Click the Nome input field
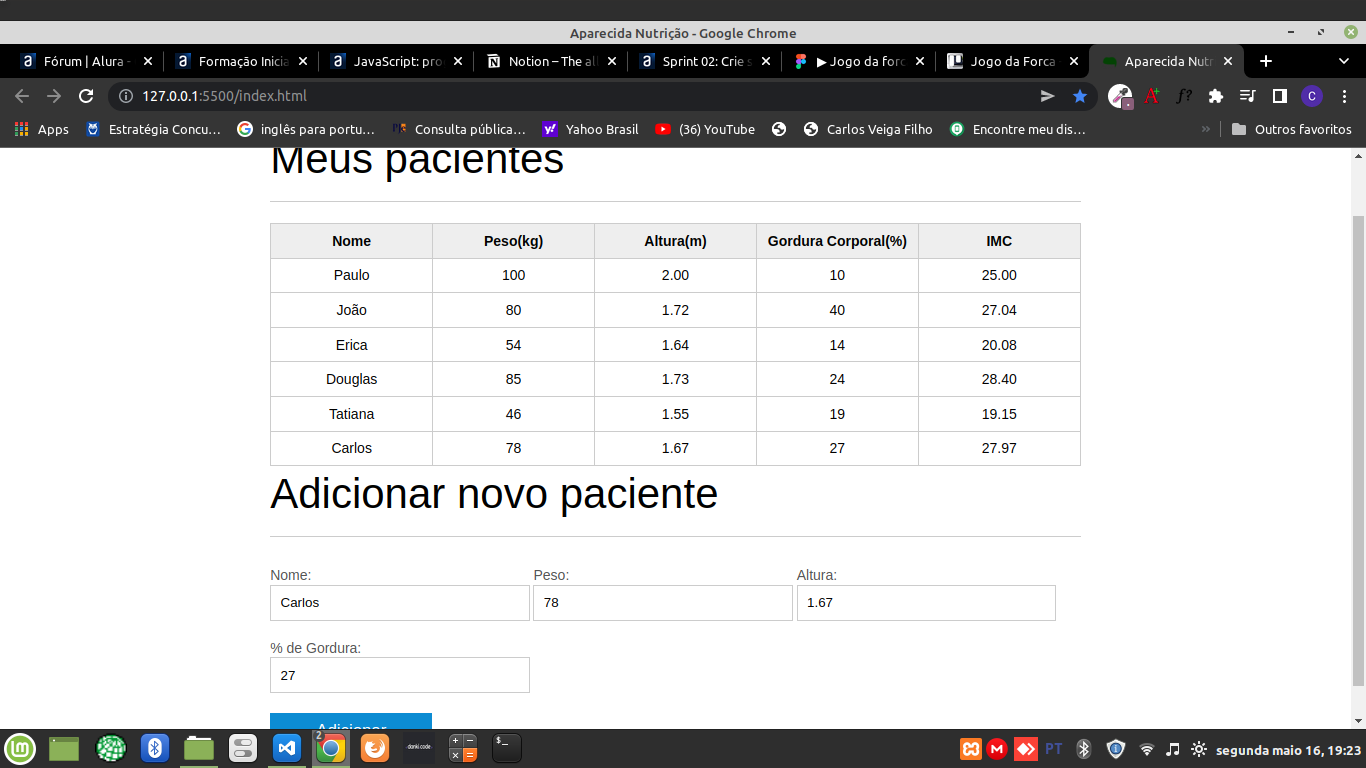Screen dimensions: 1366x768 click(400, 603)
